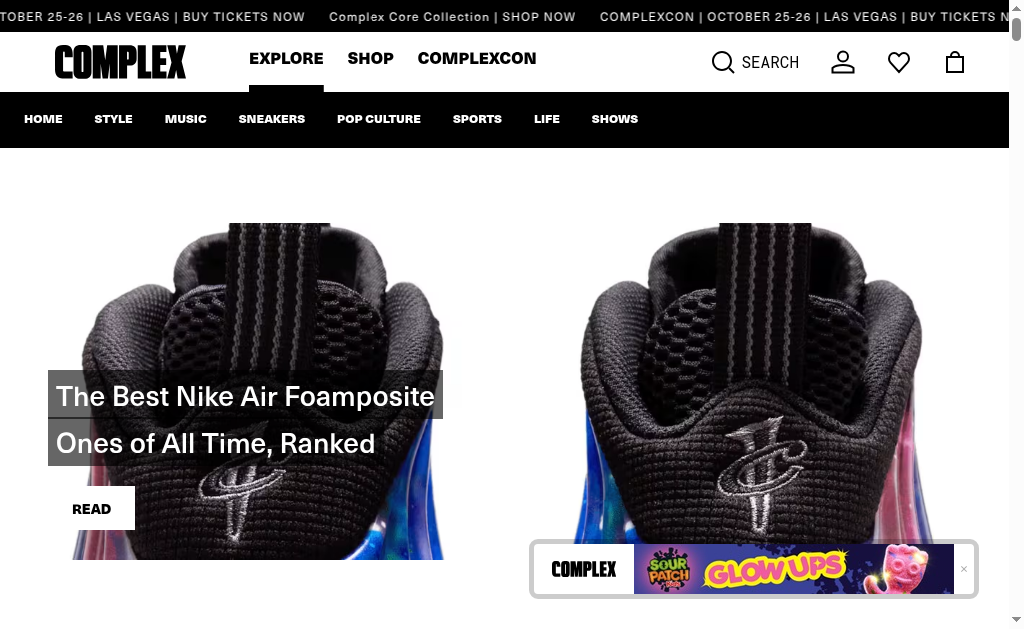Click the scrollbar down arrow

coord(1016,619)
